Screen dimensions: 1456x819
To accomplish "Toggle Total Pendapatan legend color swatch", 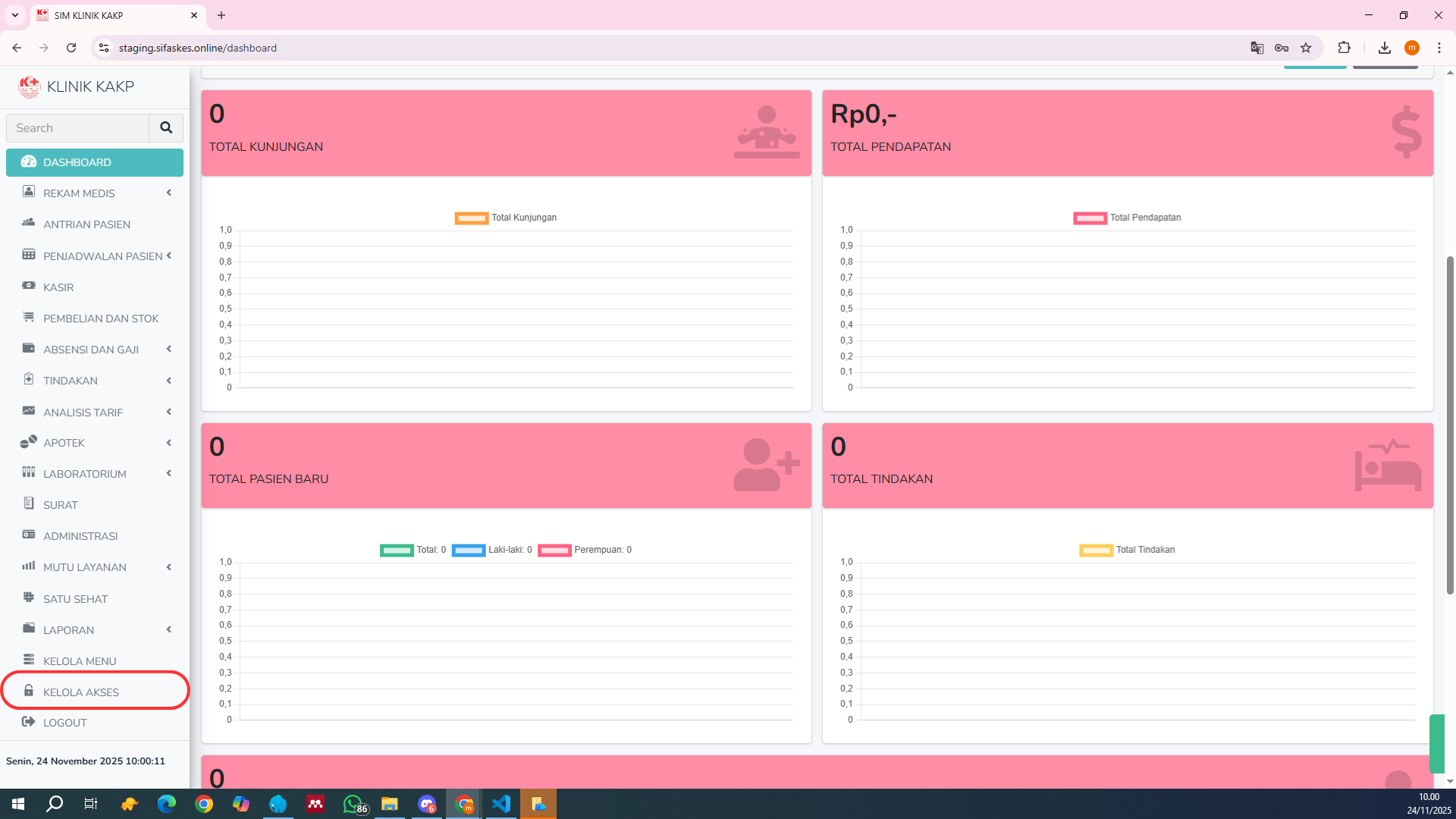I will (1090, 218).
